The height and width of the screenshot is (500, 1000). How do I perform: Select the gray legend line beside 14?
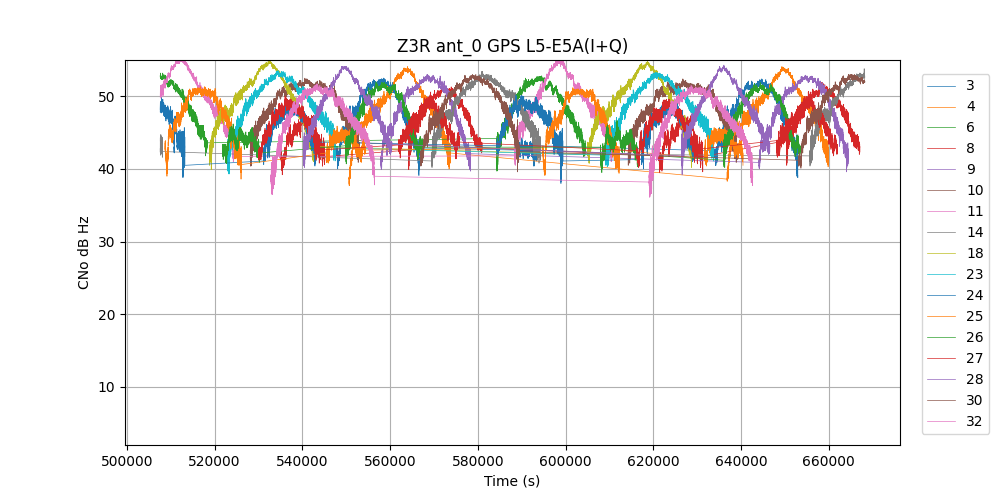(x=941, y=232)
